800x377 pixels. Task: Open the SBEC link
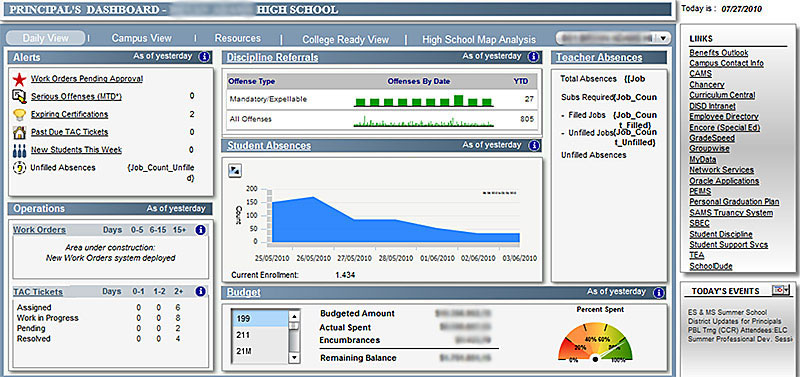pyautogui.click(x=699, y=223)
